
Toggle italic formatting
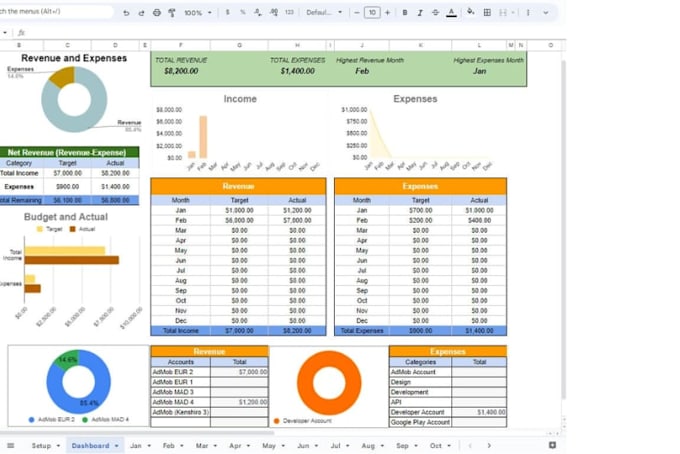[x=420, y=13]
